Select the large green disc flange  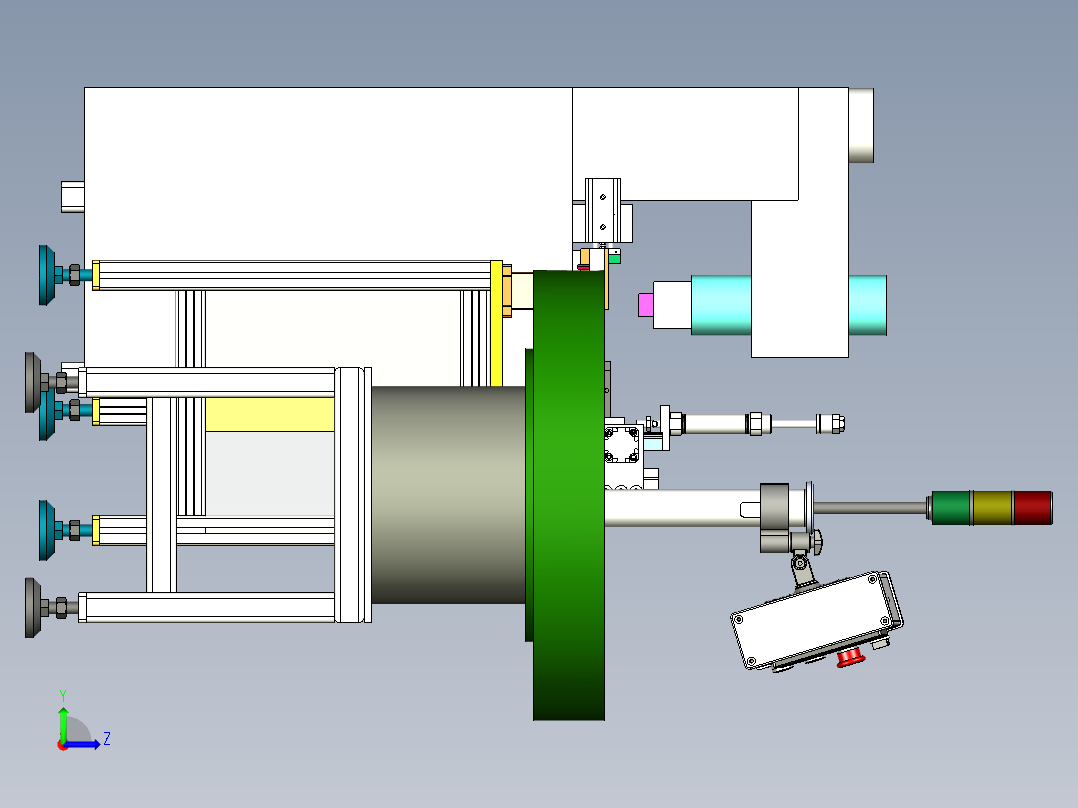(569, 495)
